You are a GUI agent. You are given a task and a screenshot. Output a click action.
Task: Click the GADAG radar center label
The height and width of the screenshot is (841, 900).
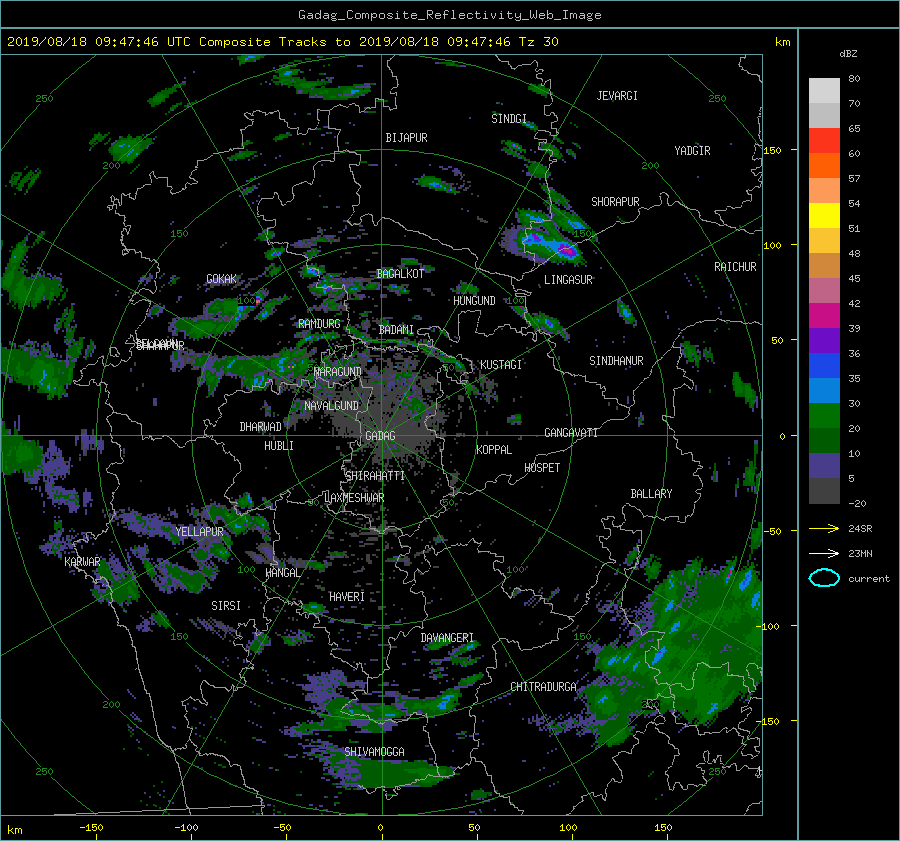tap(380, 436)
